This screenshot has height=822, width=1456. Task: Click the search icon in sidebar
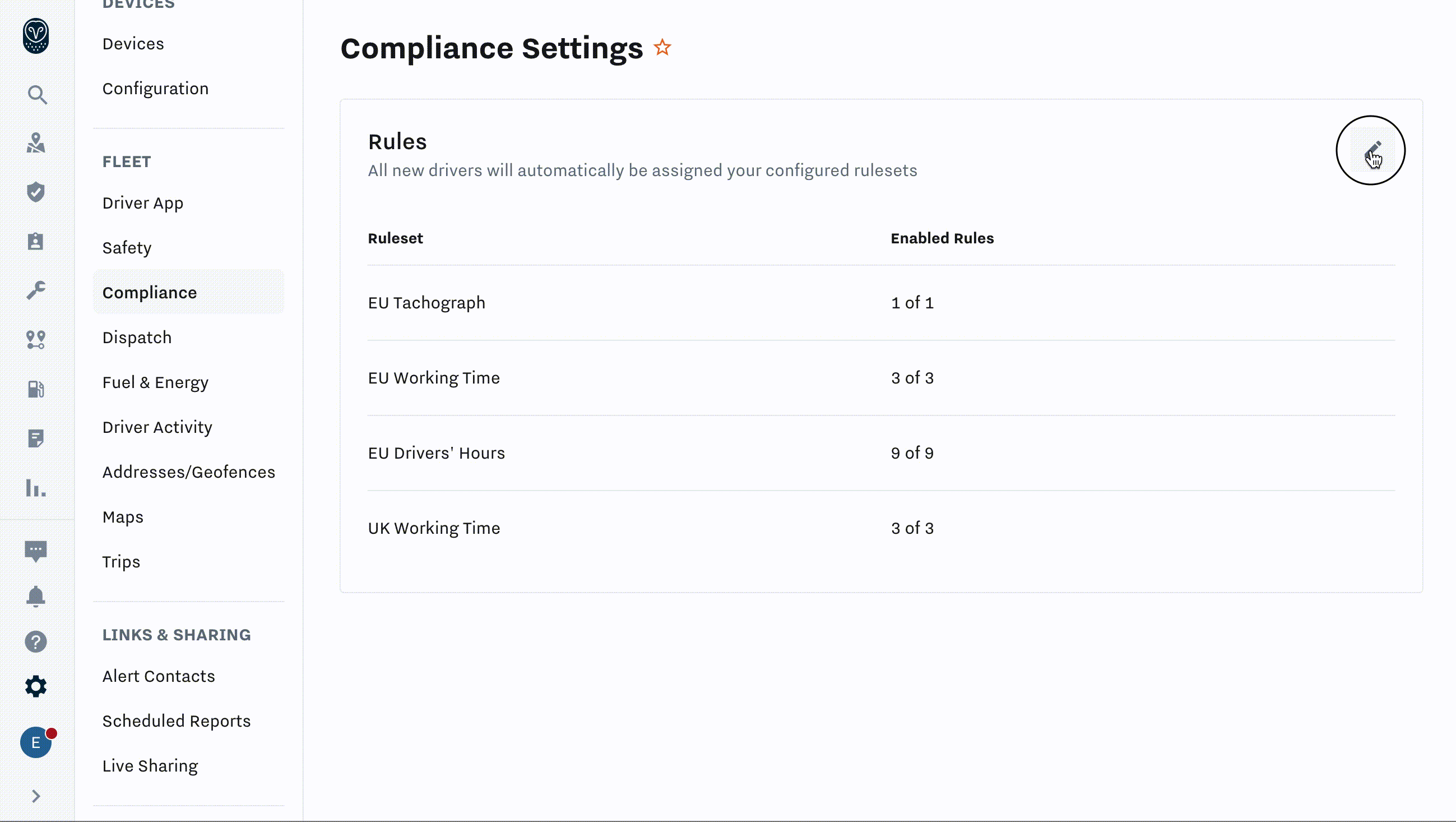37,94
